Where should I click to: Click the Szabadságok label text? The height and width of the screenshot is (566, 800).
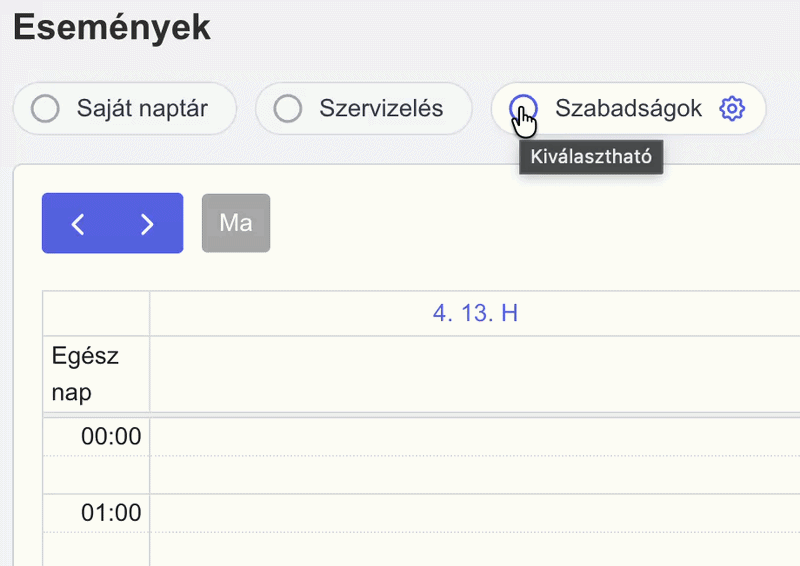(628, 108)
